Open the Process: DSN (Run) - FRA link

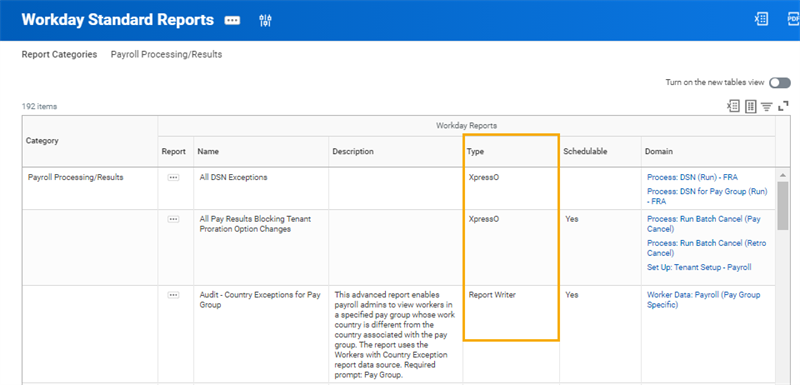pos(692,177)
